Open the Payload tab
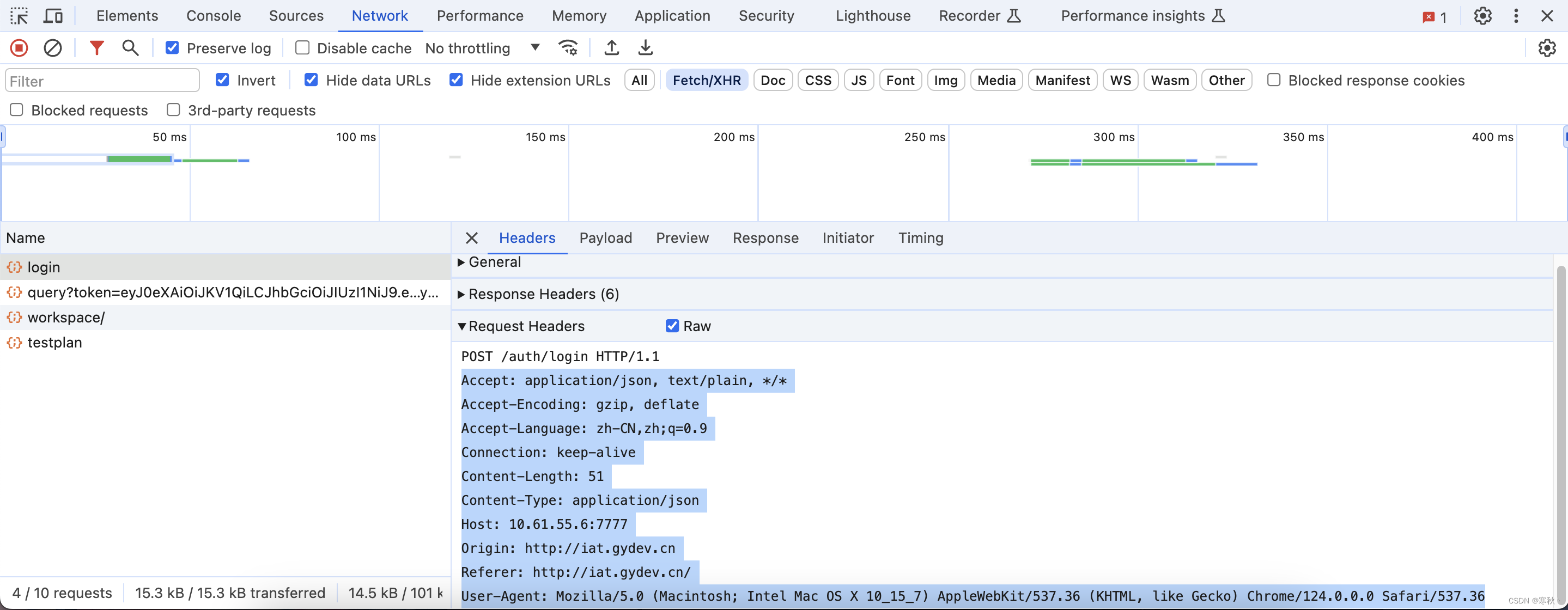 (x=605, y=238)
